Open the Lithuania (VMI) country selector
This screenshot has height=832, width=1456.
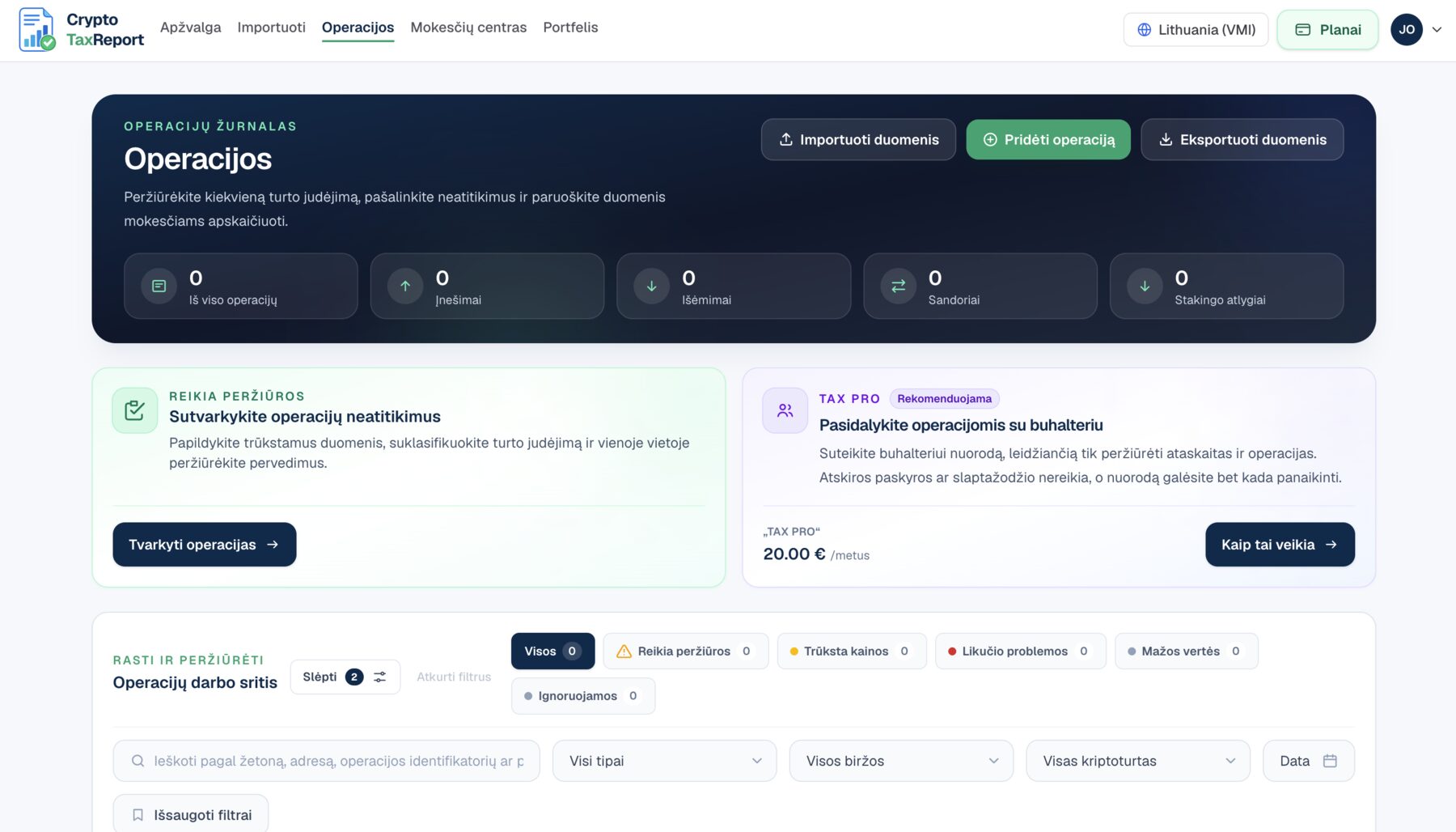(1196, 30)
